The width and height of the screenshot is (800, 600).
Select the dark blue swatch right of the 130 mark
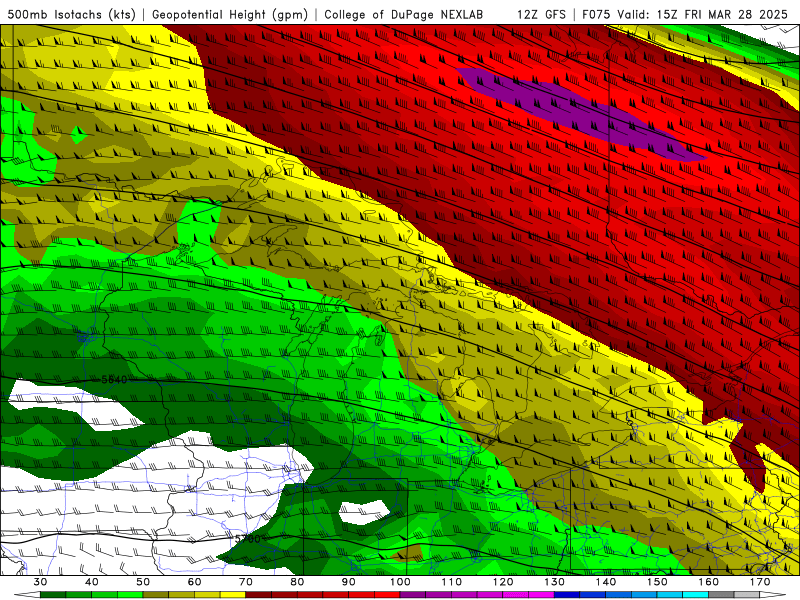tap(567, 595)
